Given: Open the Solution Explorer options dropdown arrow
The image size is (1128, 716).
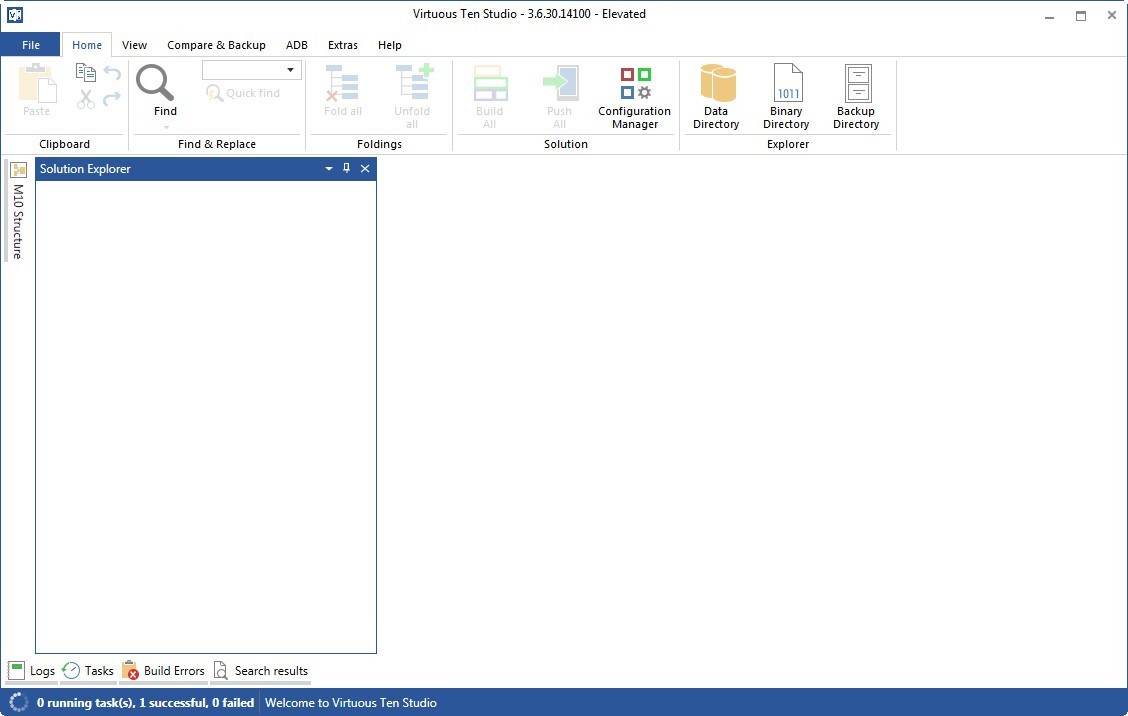Looking at the screenshot, I should [329, 168].
